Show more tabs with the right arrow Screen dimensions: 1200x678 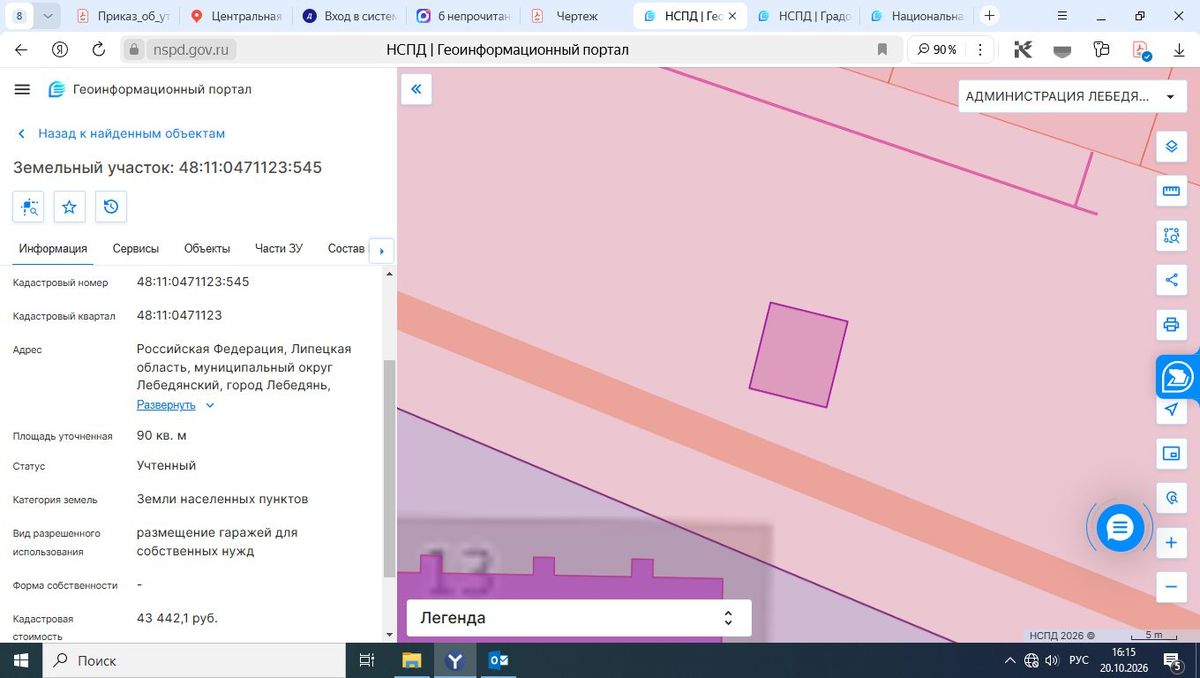[x=382, y=250]
